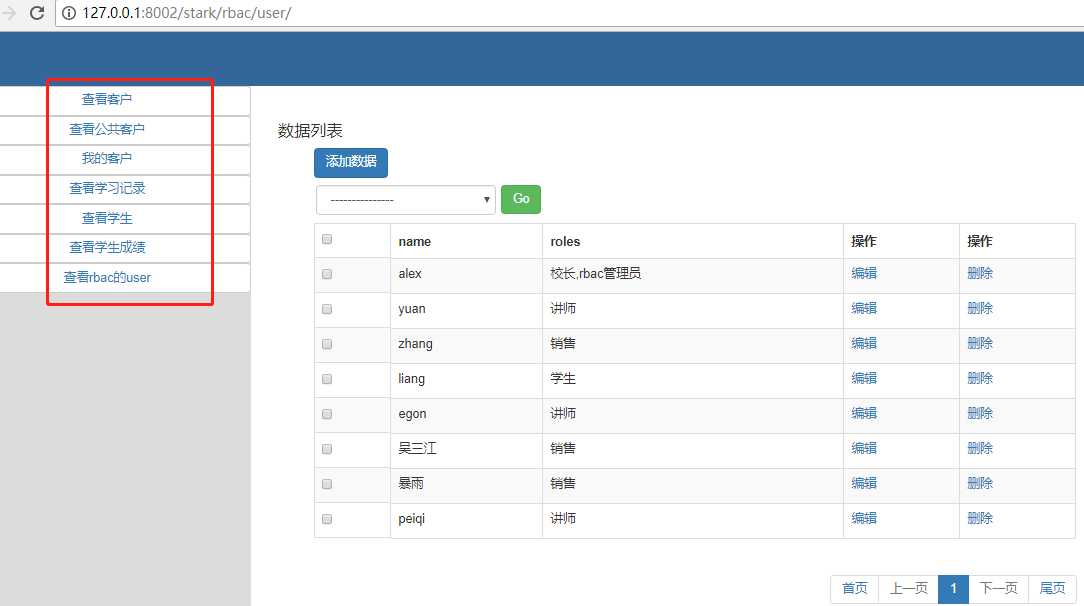Click 编辑 link for liang

coord(863,378)
